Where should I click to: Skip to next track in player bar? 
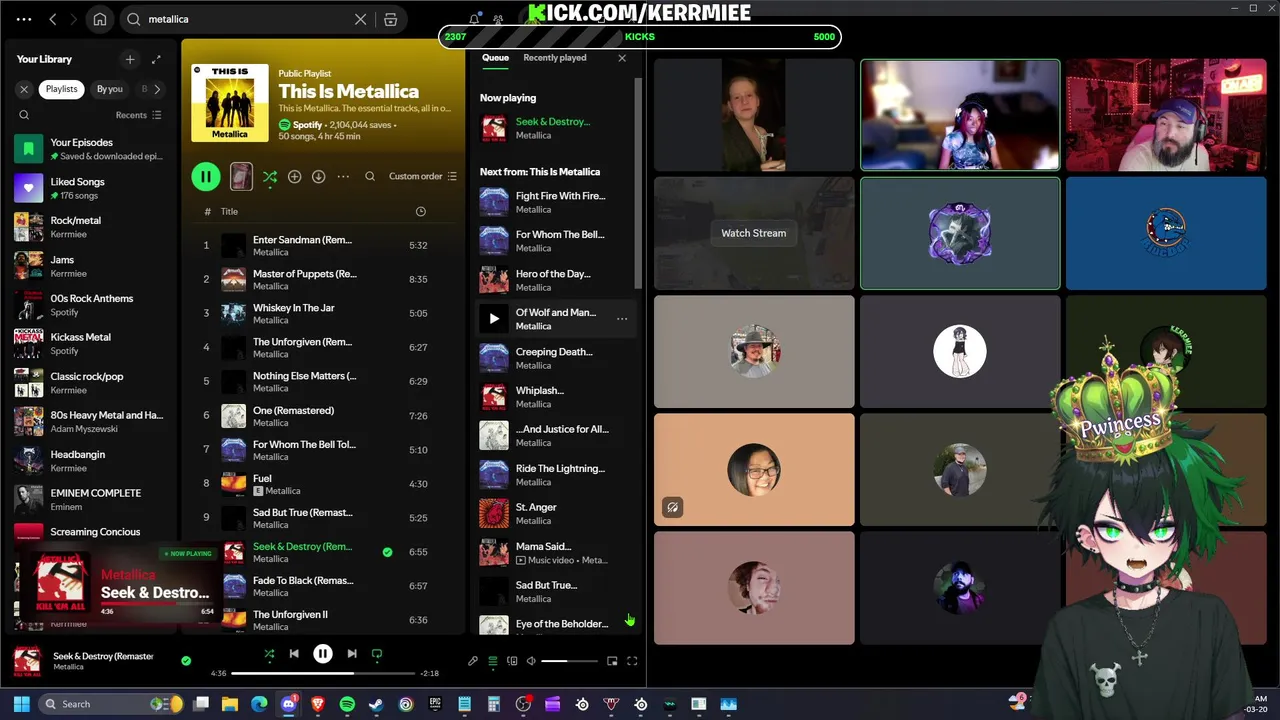click(352, 654)
